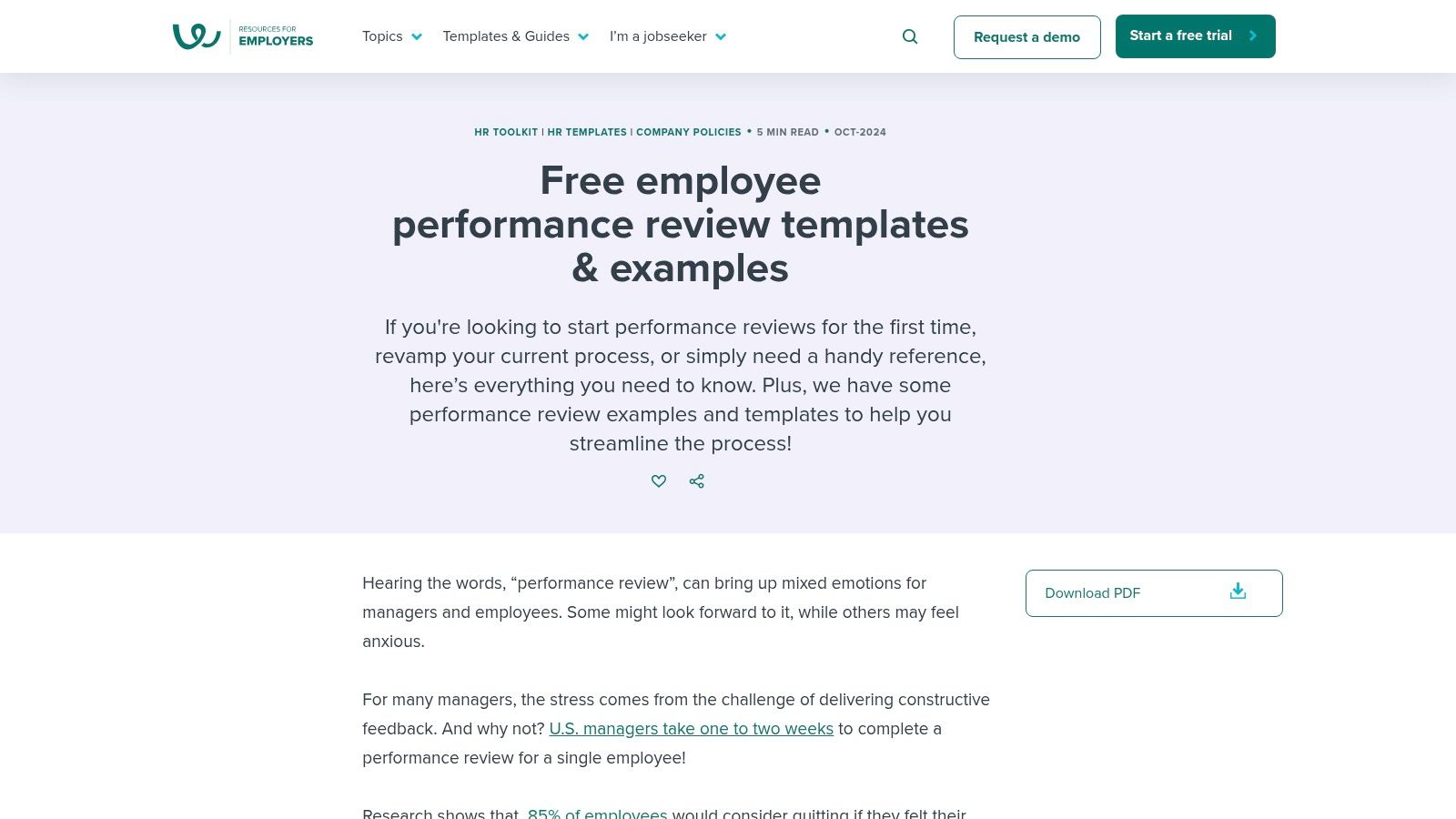This screenshot has width=1456, height=819.
Task: Click the 85% of employees research link
Action: (597, 813)
